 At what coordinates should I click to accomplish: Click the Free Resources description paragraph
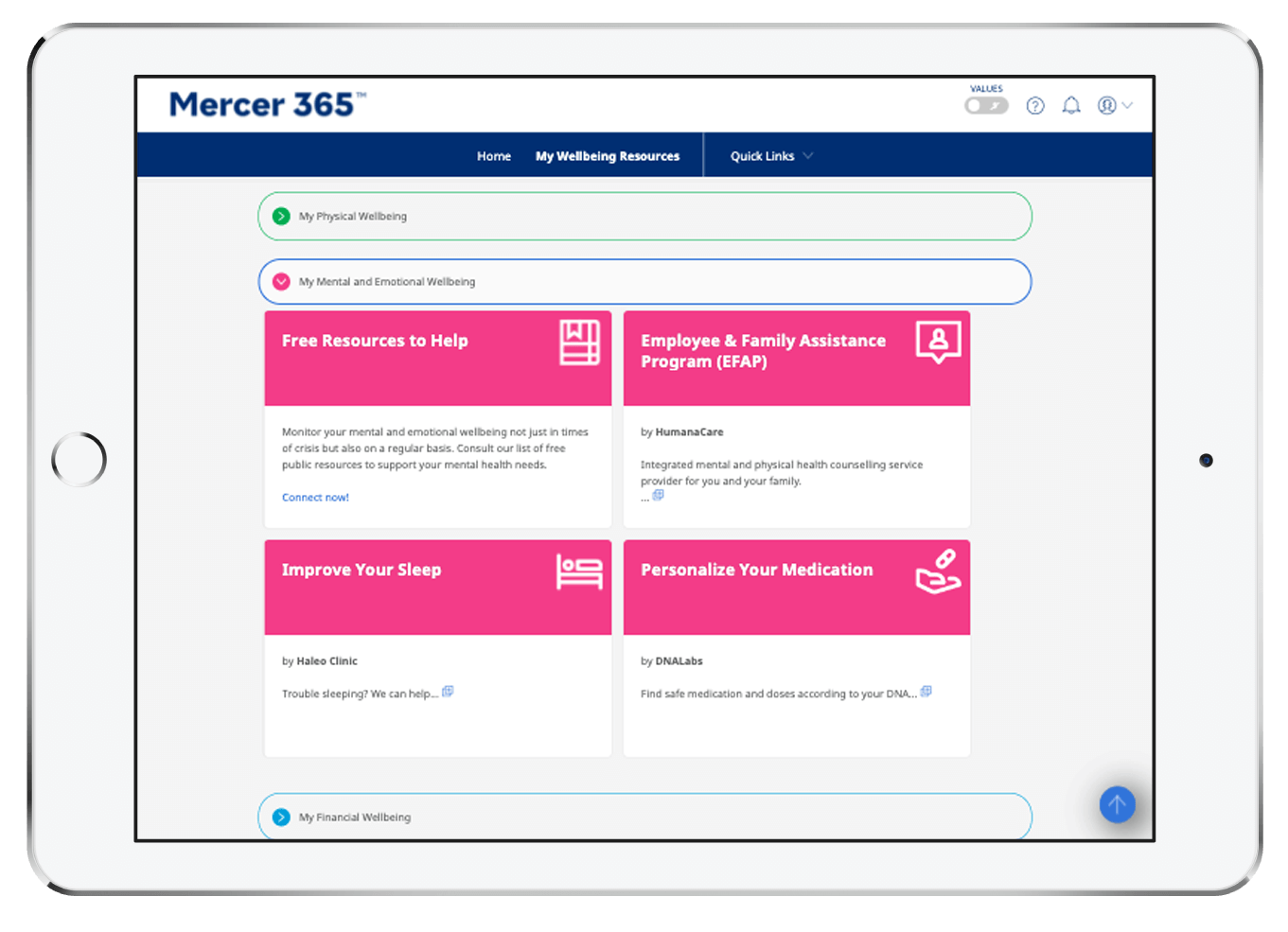pos(435,448)
